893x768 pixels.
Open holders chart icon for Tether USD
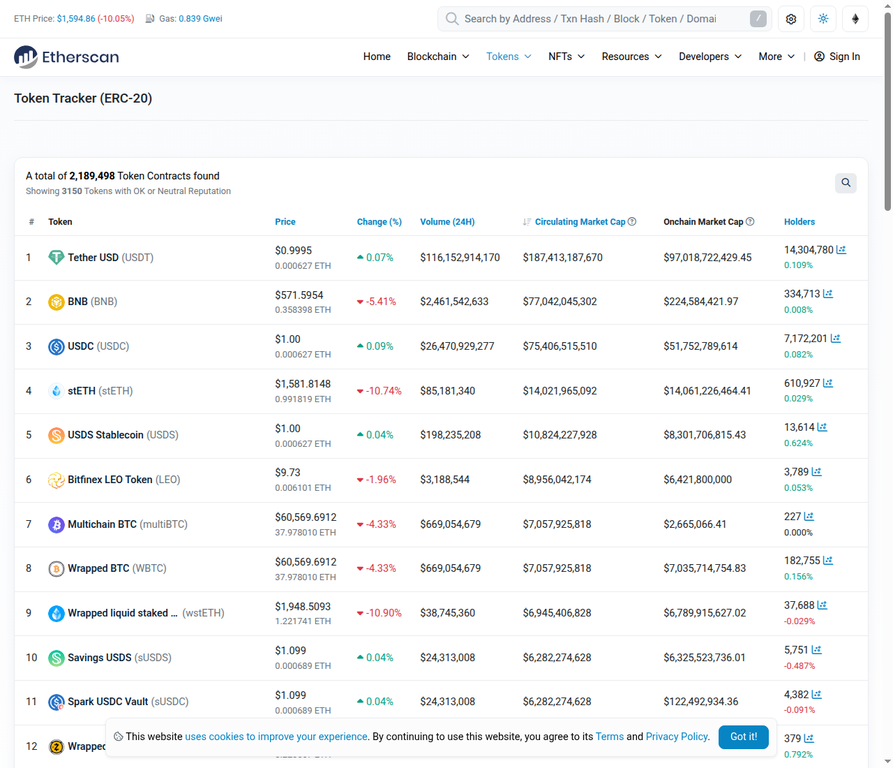click(841, 250)
